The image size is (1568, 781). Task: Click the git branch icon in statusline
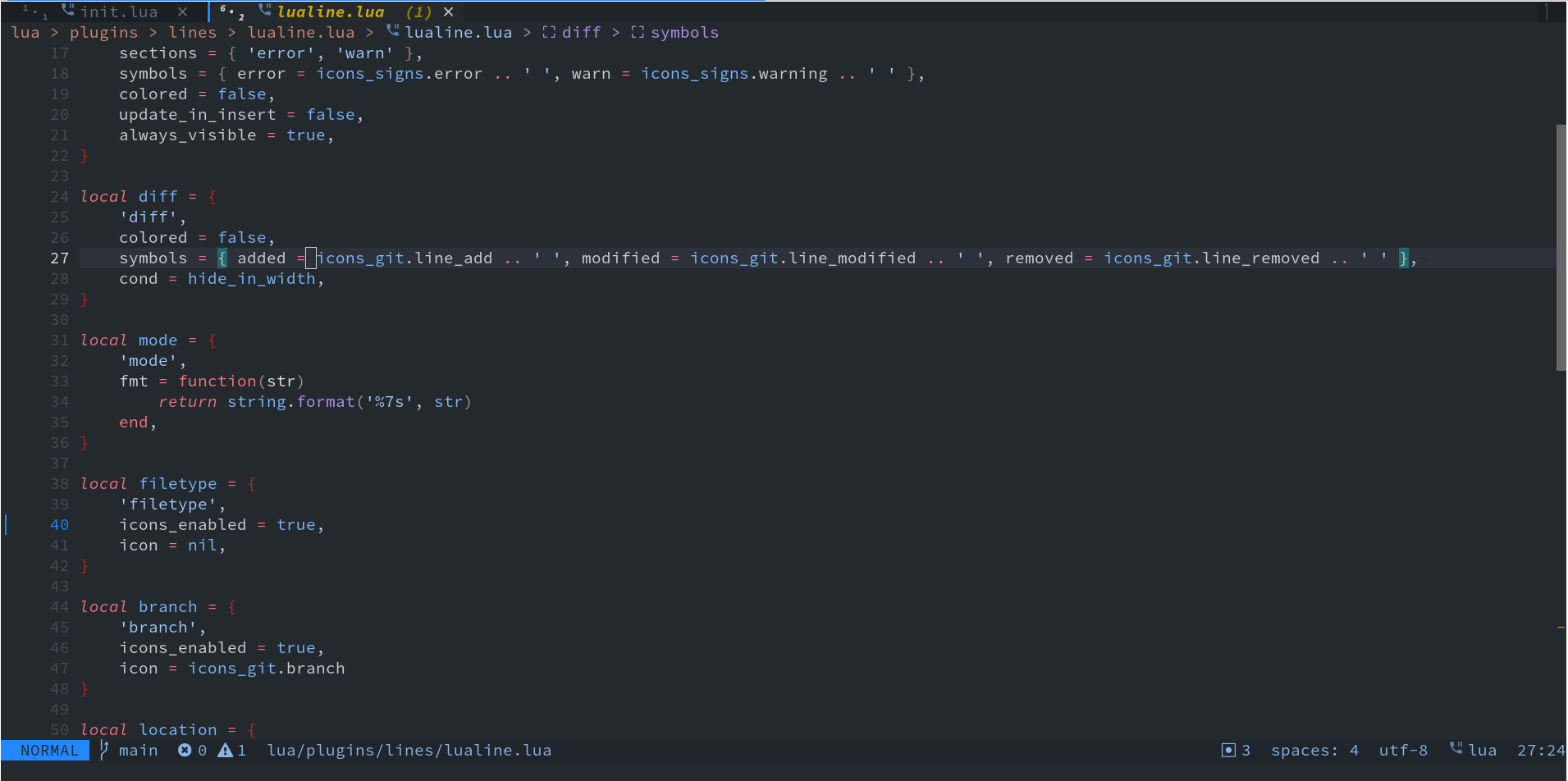click(104, 750)
